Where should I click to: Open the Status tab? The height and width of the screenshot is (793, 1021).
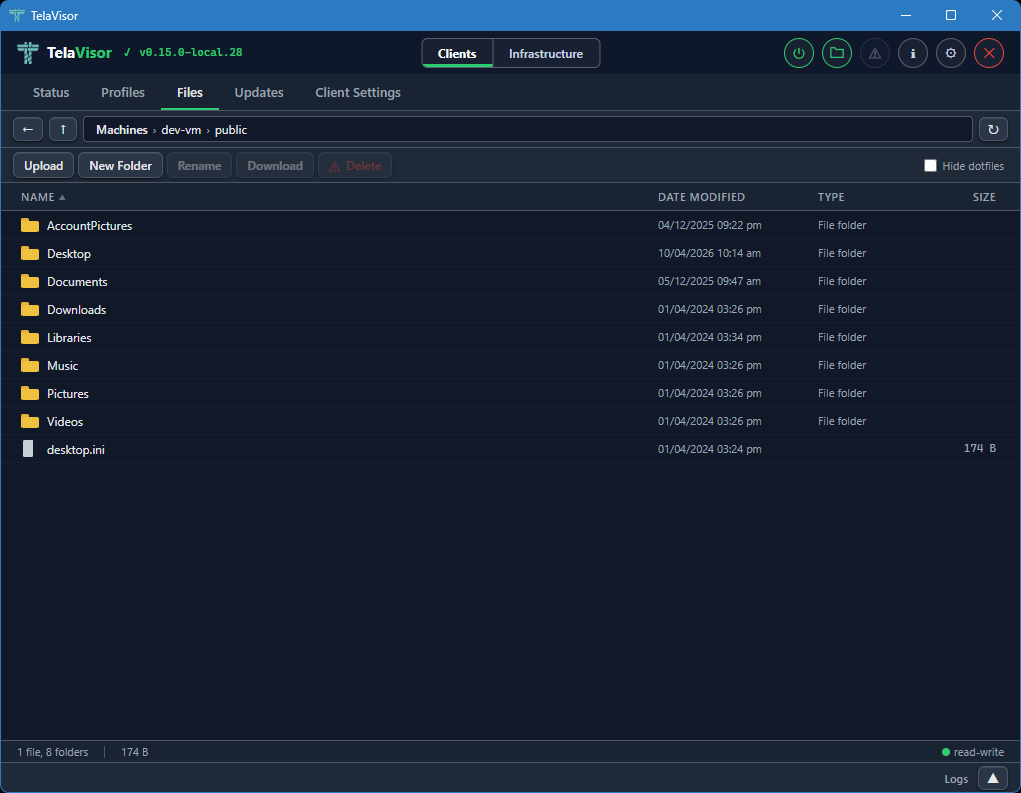(51, 92)
